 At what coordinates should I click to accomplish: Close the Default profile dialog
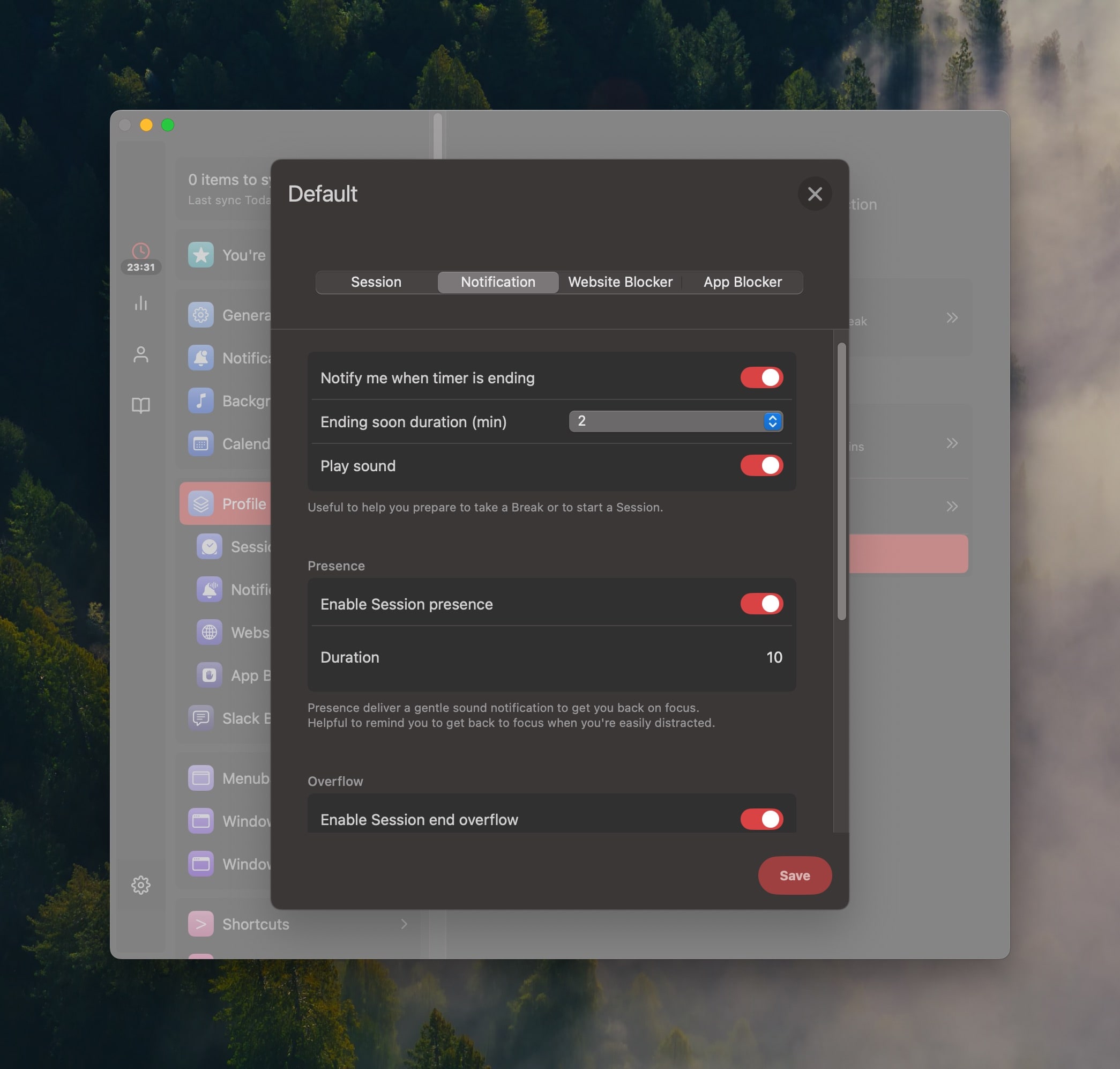point(815,194)
